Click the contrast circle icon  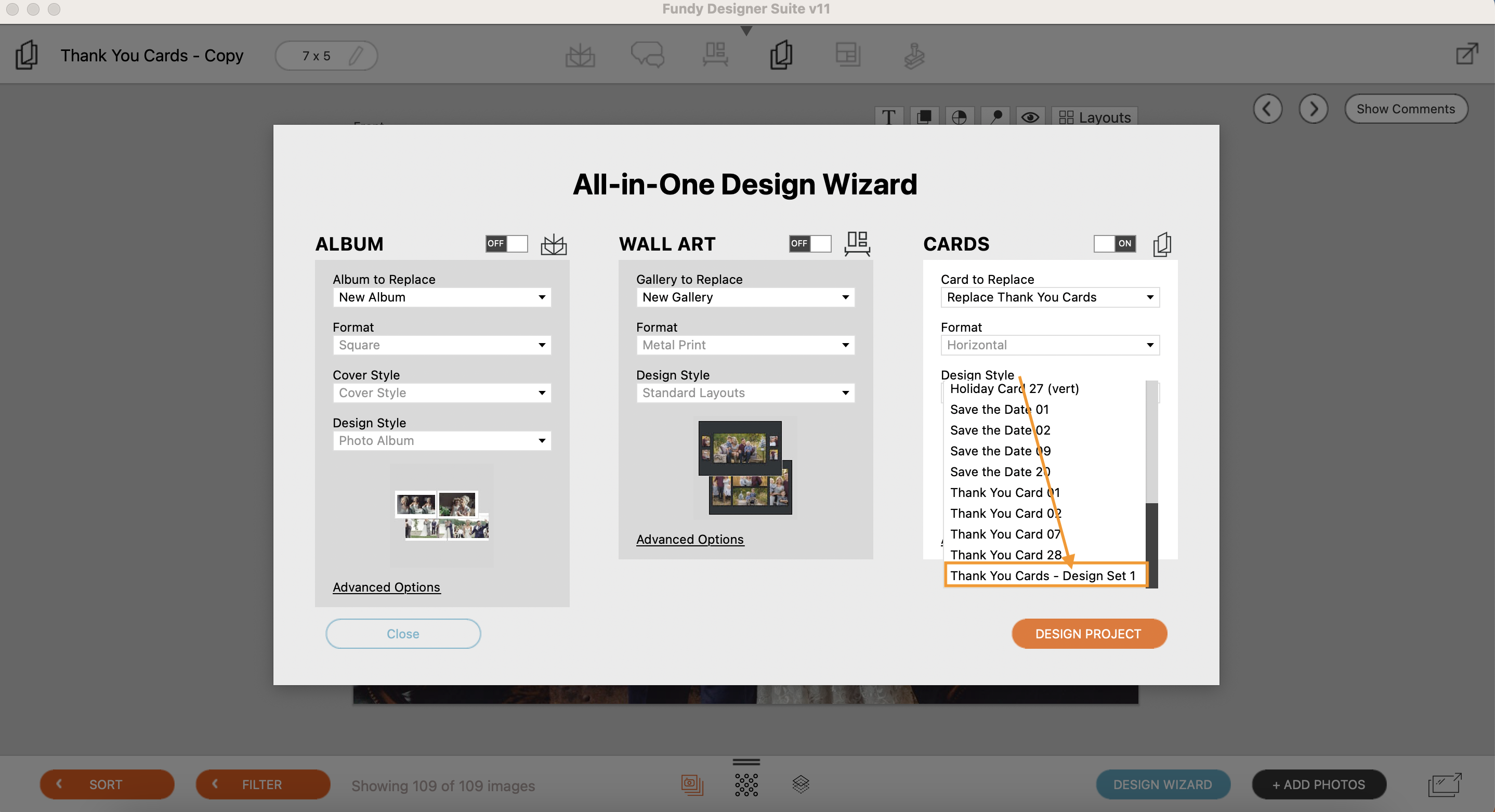(x=960, y=116)
